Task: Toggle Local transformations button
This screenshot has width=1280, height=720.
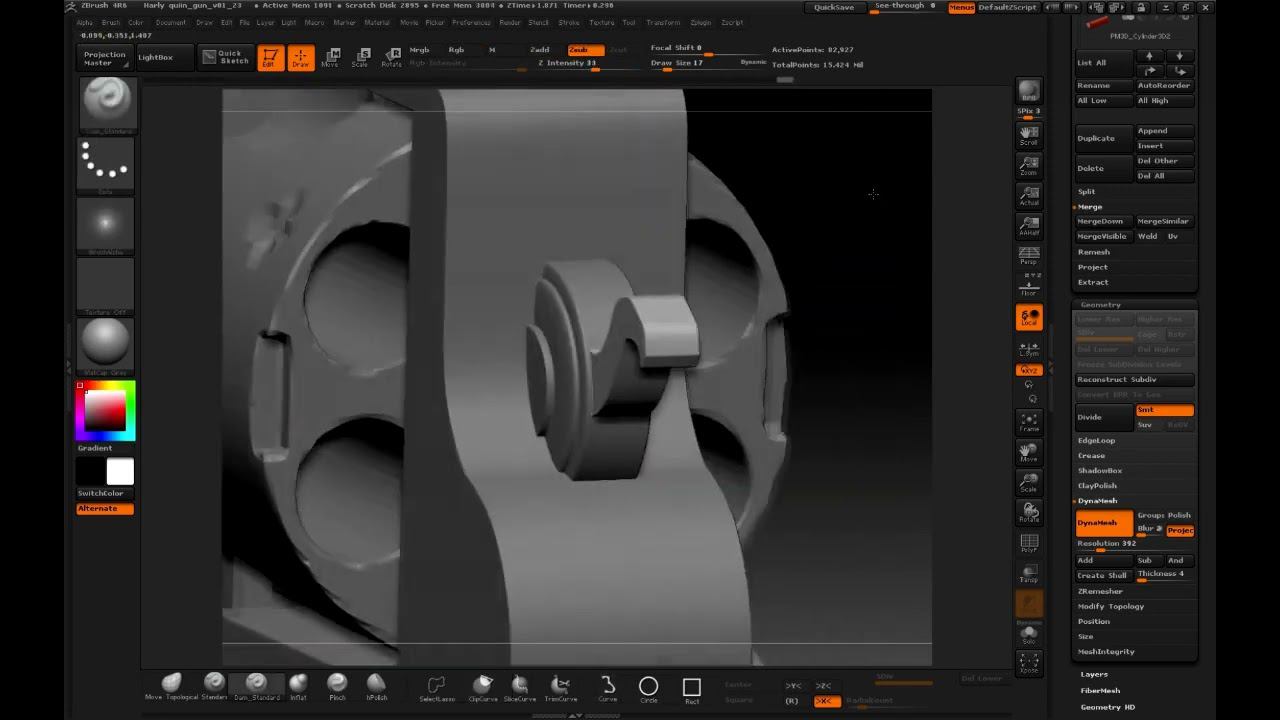Action: tap(1029, 317)
